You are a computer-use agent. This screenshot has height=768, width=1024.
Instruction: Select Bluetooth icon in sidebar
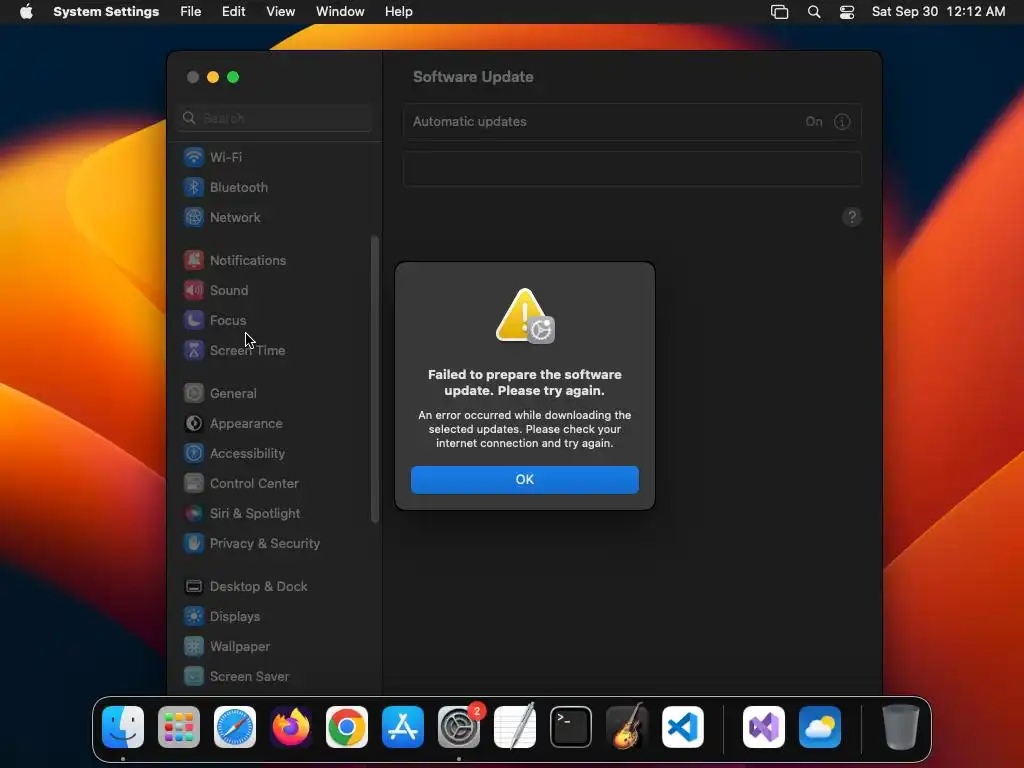pyautogui.click(x=193, y=187)
